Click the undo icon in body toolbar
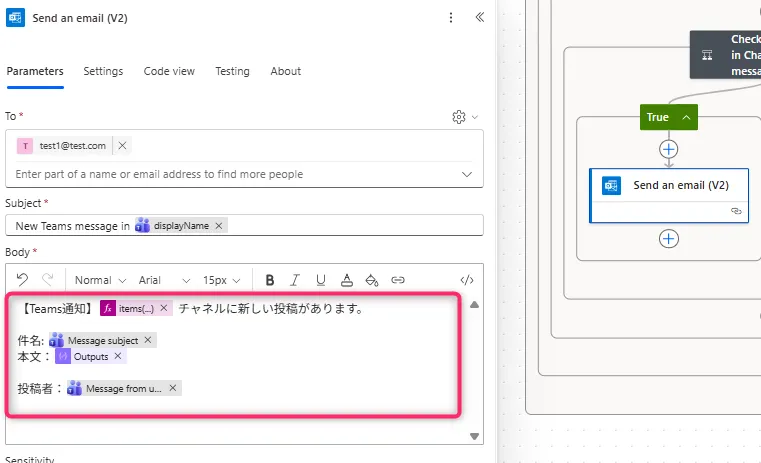 23,280
